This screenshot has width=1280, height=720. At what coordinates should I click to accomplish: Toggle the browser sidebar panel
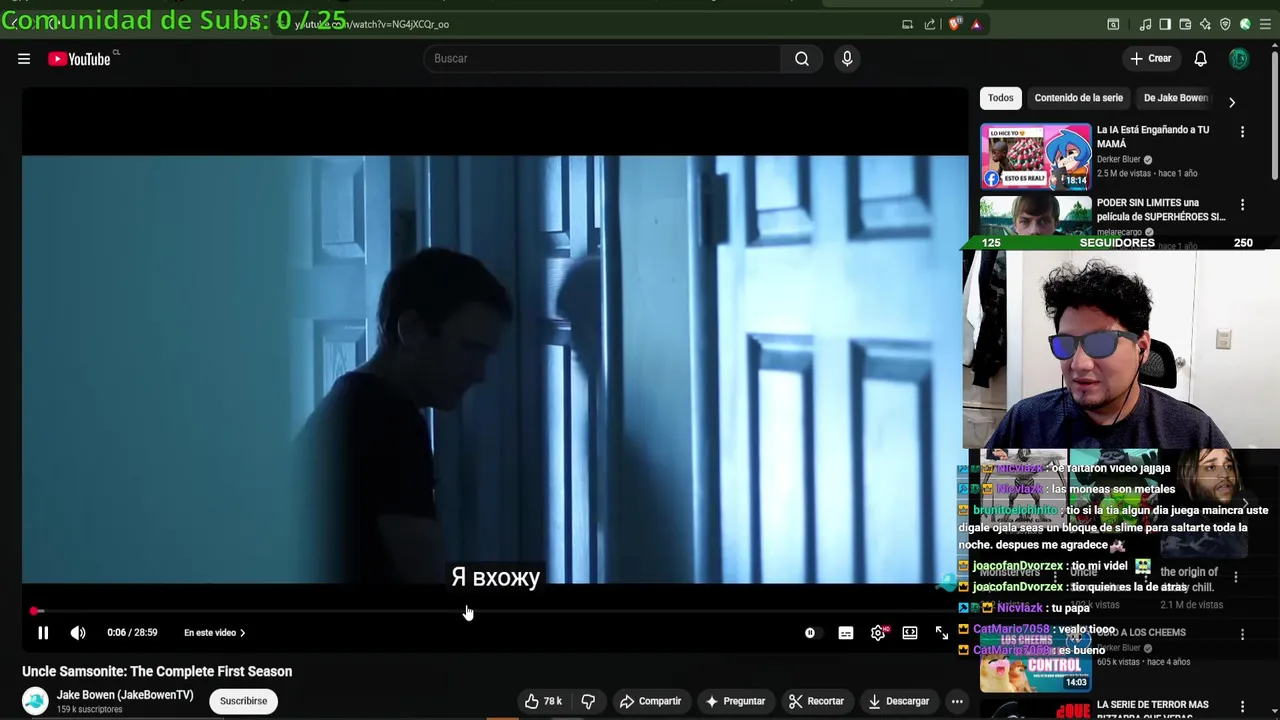1165,24
